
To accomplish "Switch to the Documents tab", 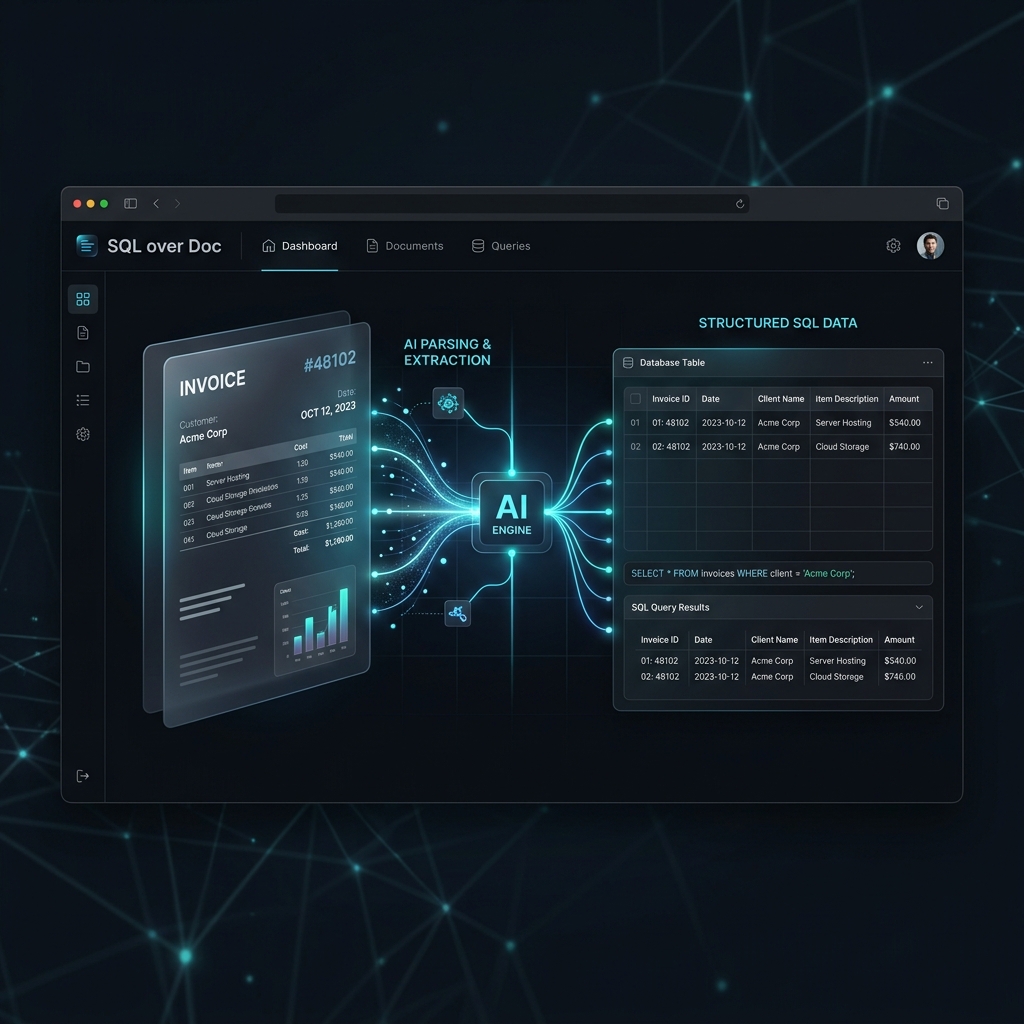I will (405, 246).
